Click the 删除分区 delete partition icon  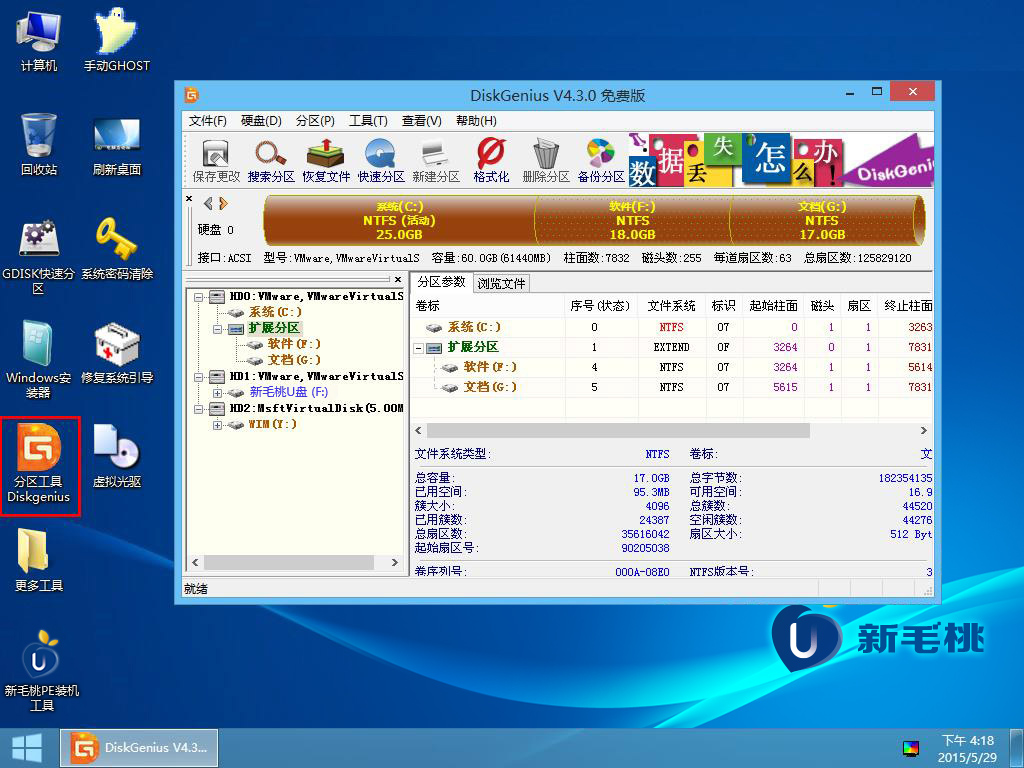click(x=546, y=161)
